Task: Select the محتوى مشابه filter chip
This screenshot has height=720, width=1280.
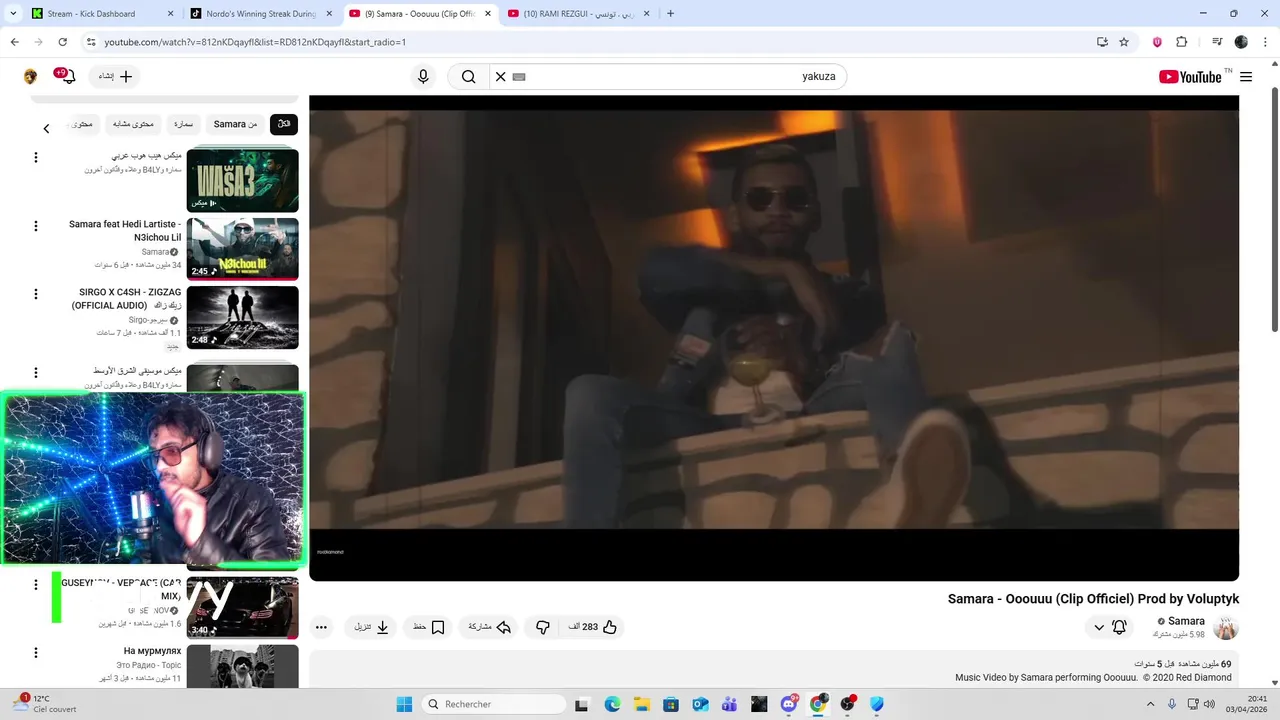Action: (135, 124)
